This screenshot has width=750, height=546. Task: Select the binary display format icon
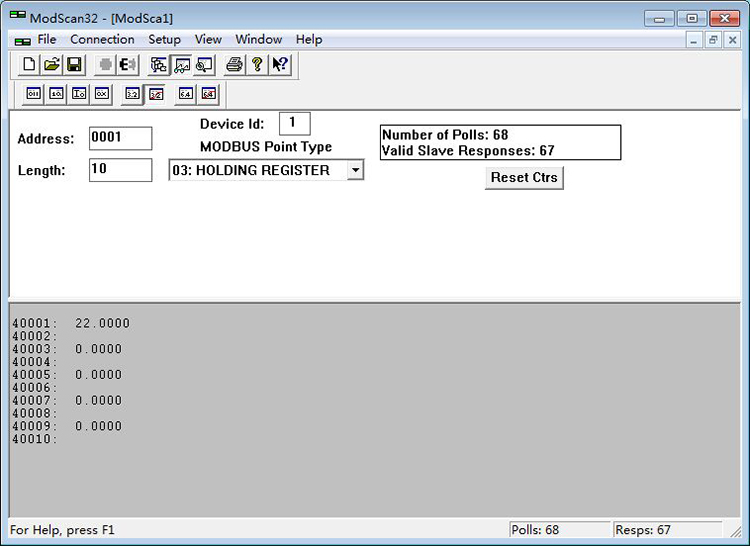point(34,94)
